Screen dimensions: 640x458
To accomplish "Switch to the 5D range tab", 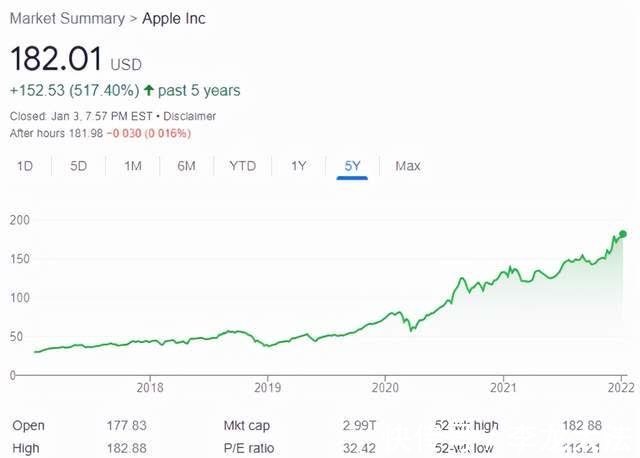I will pos(78,166).
